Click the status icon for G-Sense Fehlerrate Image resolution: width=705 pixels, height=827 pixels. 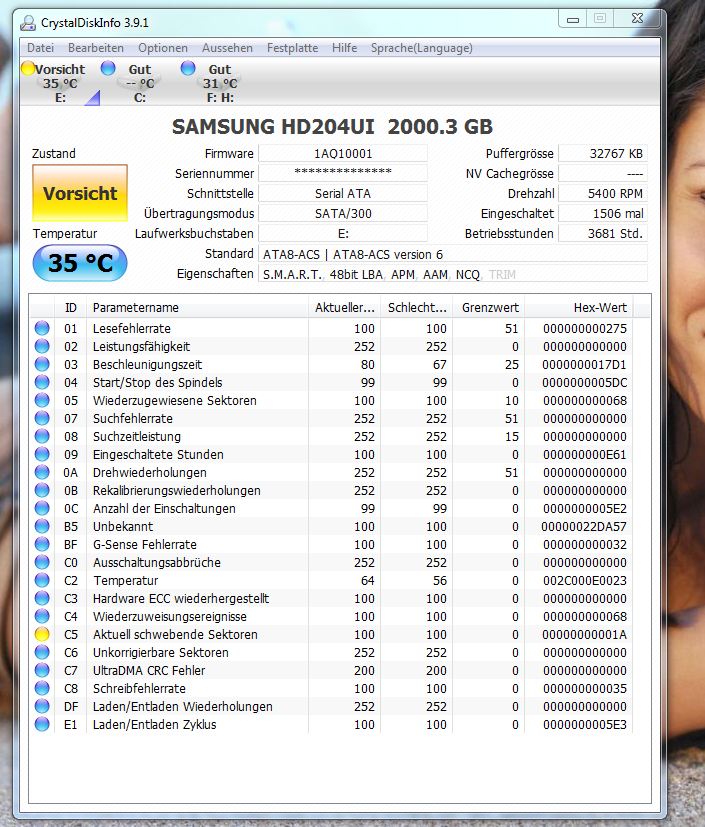coord(42,544)
